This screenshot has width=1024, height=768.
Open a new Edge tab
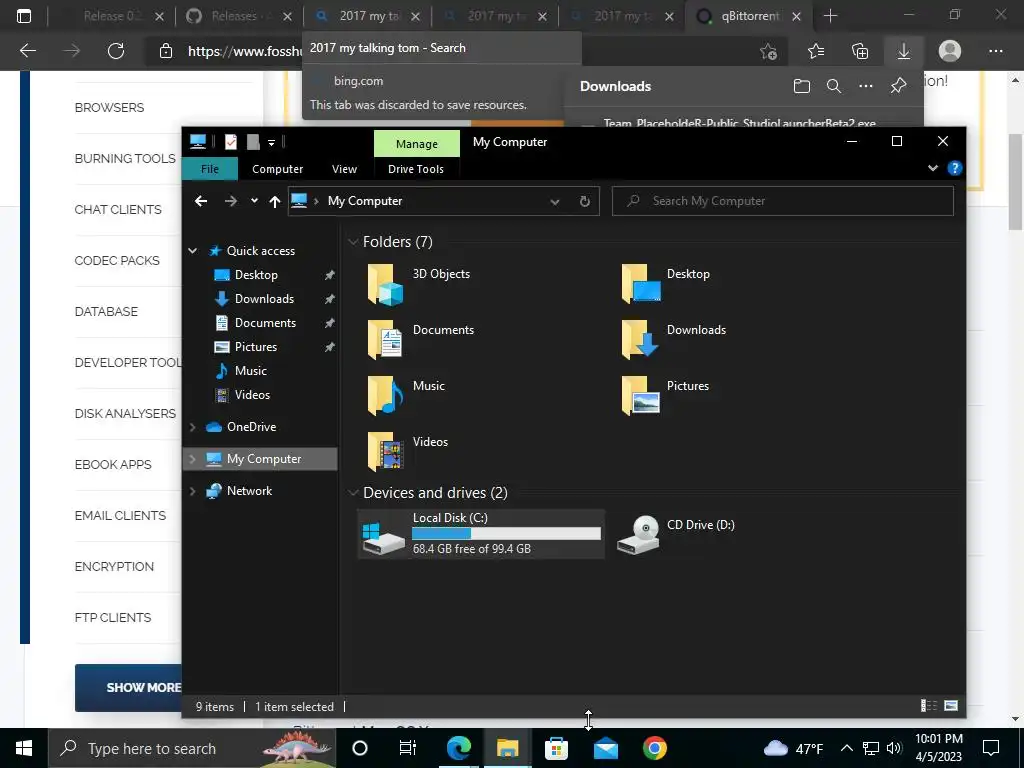(x=831, y=16)
